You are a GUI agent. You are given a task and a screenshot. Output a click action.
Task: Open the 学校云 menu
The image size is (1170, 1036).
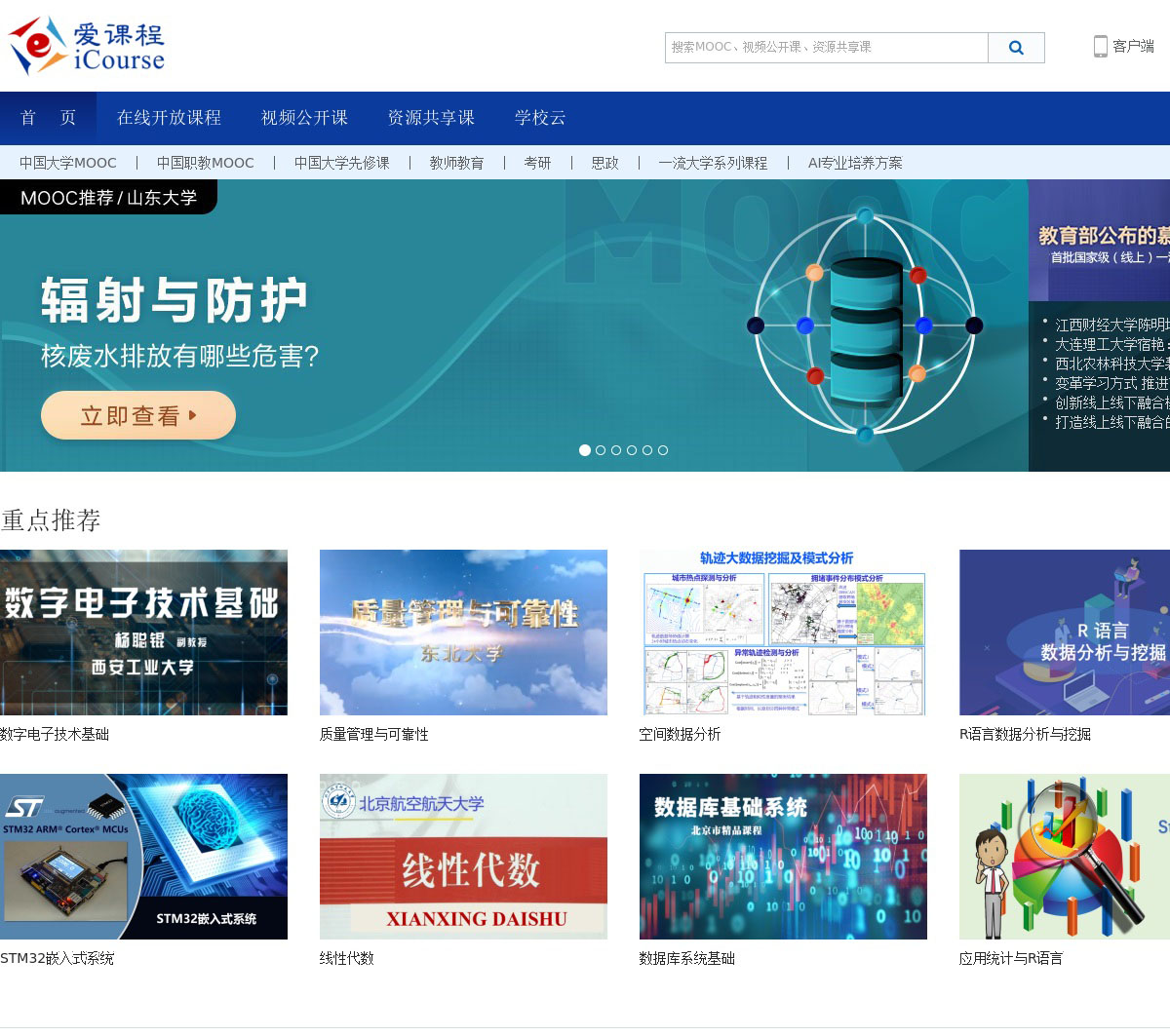[540, 118]
